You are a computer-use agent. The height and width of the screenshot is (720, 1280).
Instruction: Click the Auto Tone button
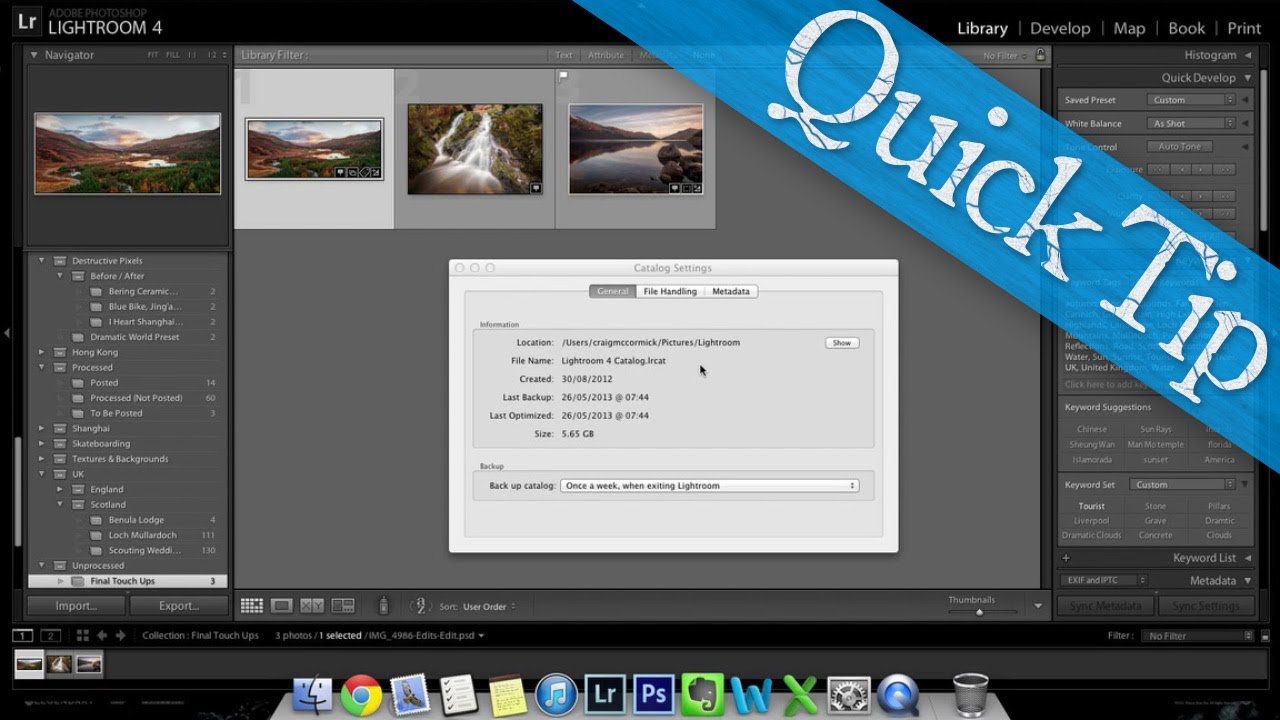1180,147
